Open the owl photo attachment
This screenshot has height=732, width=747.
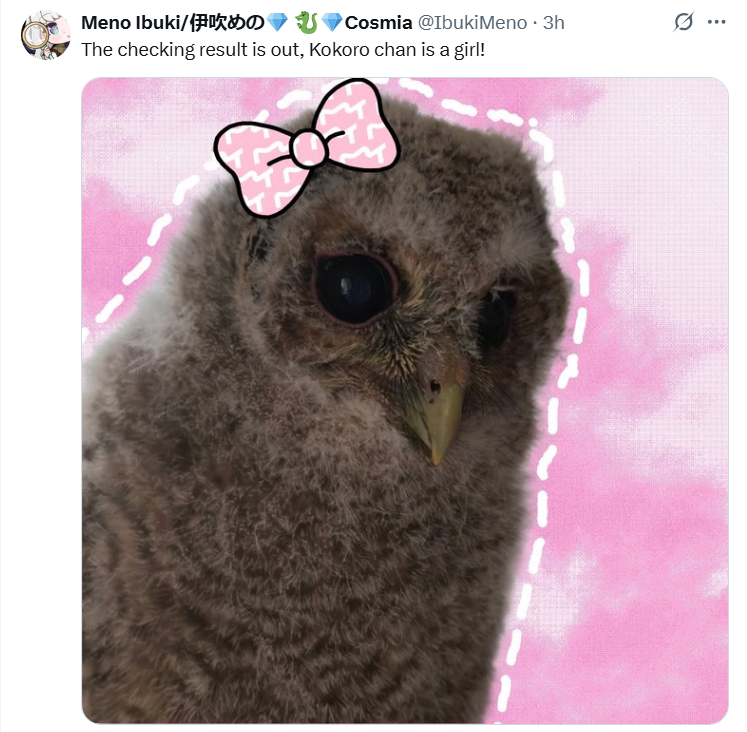pyautogui.click(x=405, y=401)
